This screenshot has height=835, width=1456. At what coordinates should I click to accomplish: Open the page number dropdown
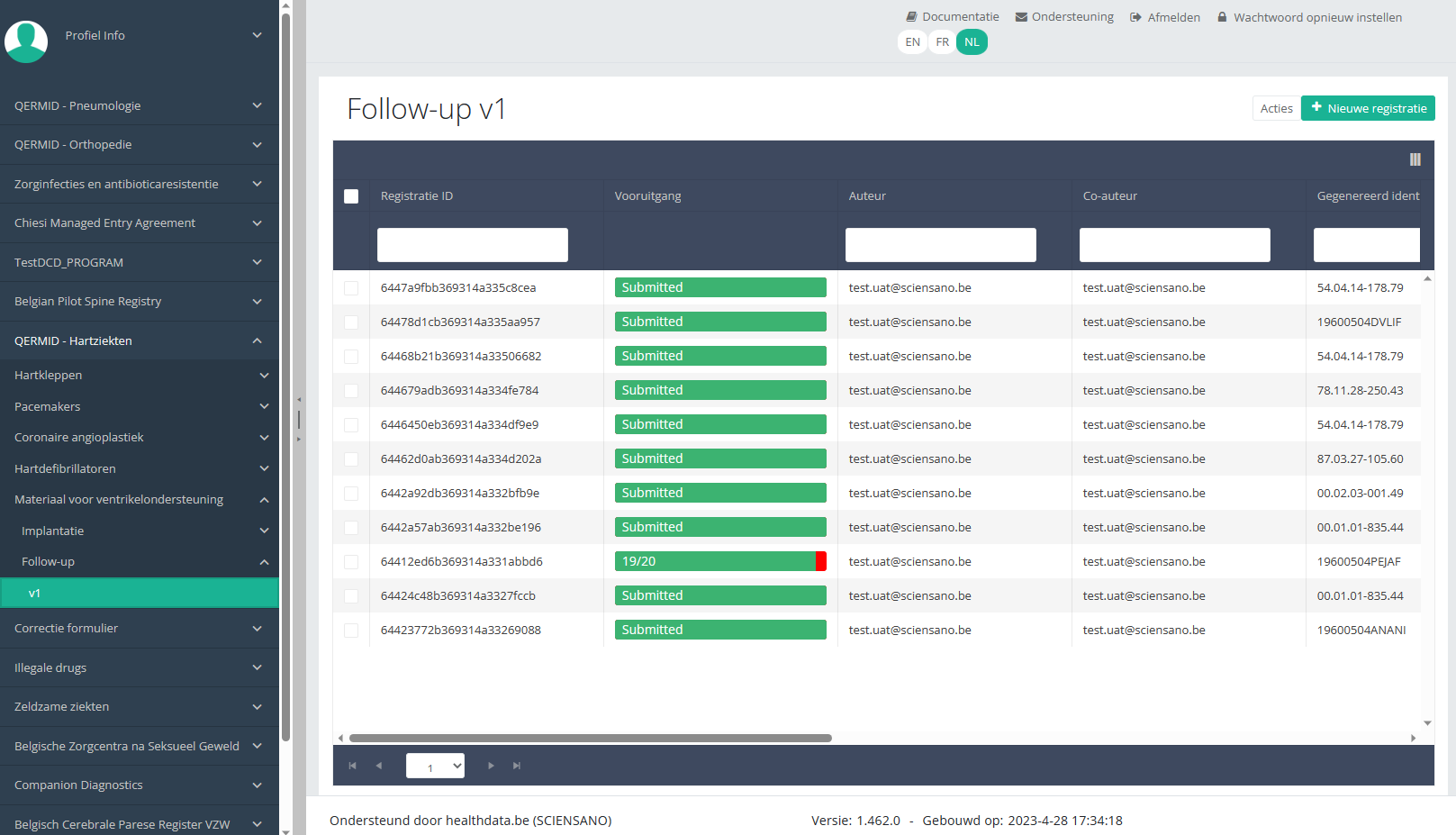tap(435, 766)
